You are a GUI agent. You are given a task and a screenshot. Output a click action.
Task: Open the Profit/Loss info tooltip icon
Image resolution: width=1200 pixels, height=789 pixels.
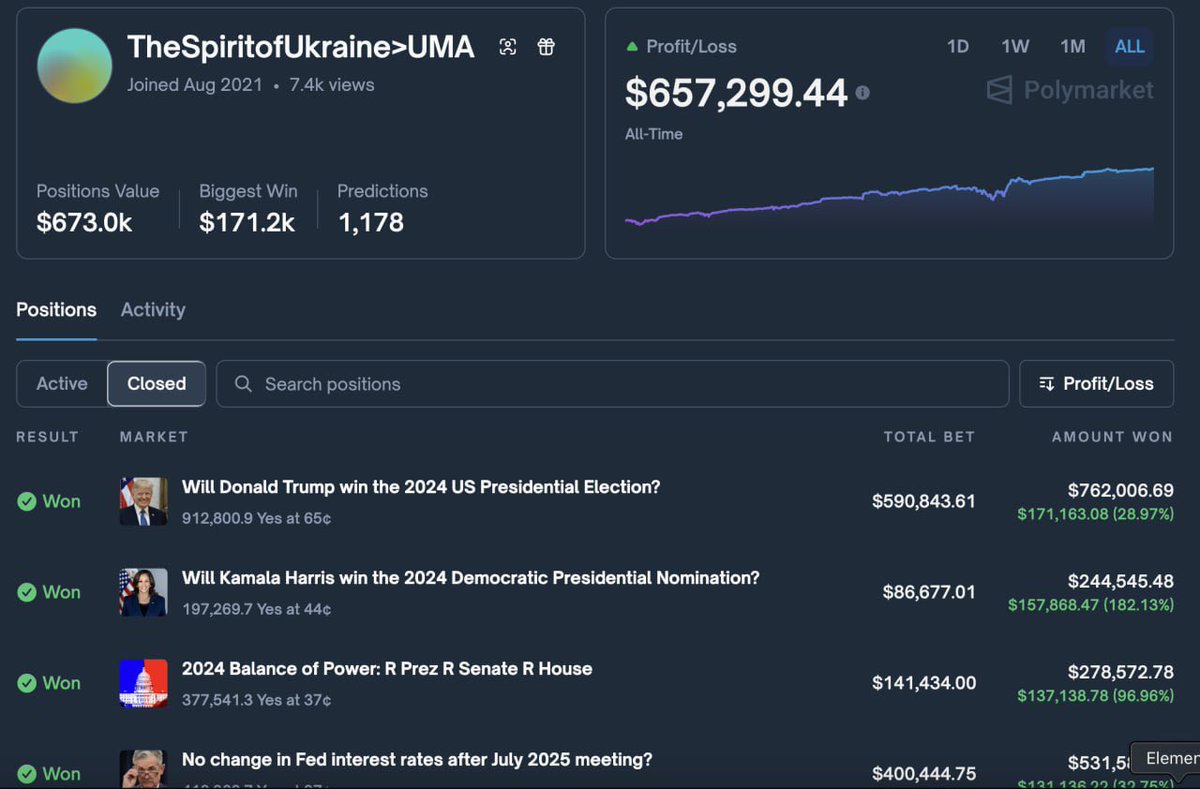point(861,92)
